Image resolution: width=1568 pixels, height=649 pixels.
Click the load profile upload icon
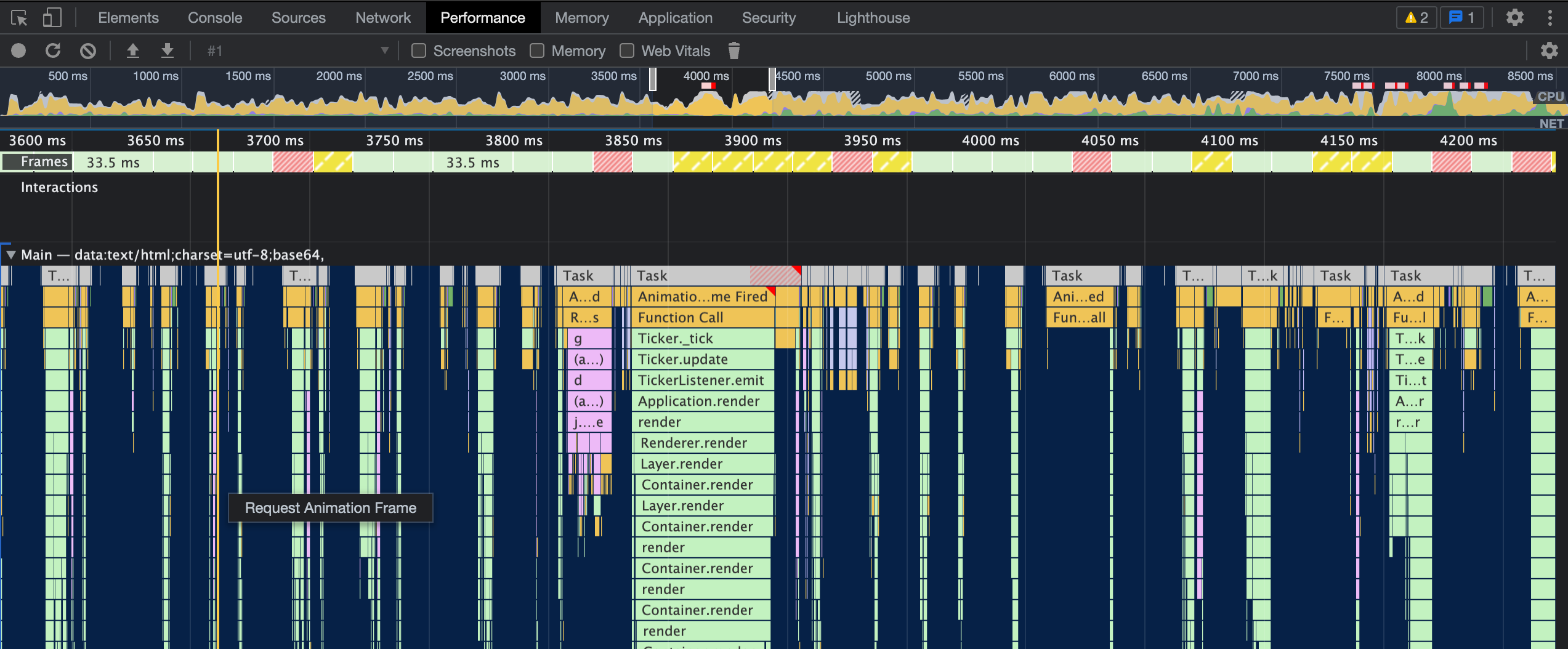tap(132, 50)
